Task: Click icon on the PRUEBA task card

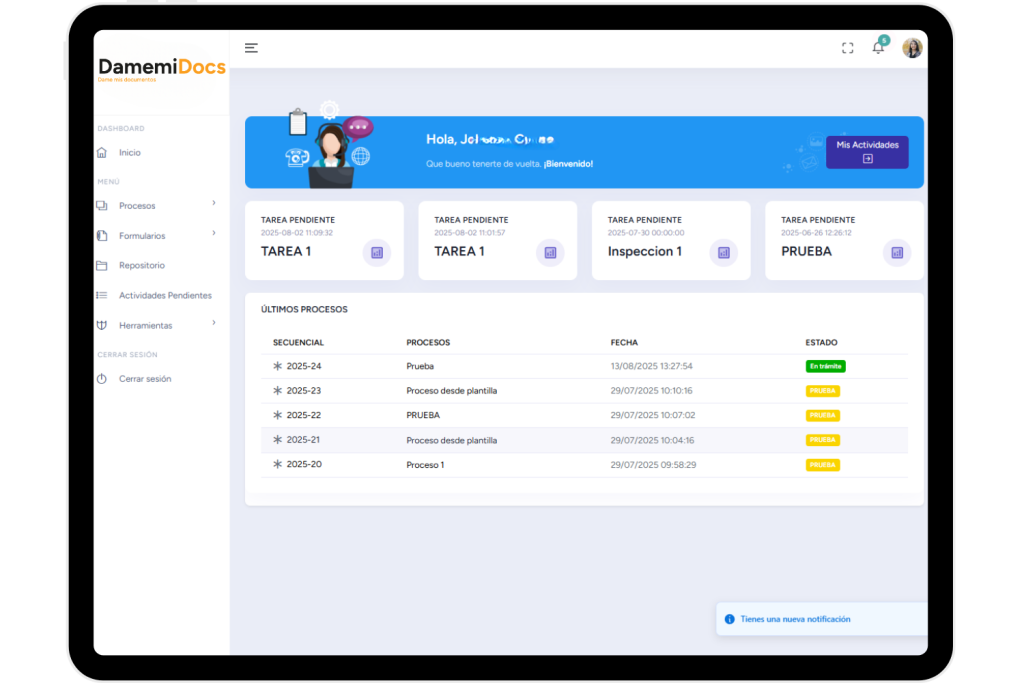Action: coord(897,253)
